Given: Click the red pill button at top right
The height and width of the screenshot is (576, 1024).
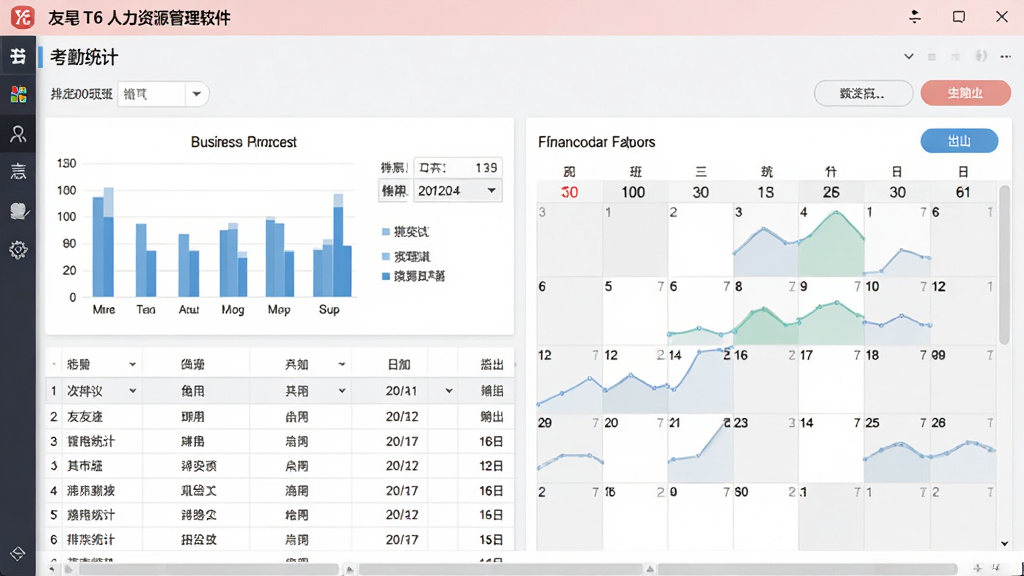Looking at the screenshot, I should tap(965, 93).
